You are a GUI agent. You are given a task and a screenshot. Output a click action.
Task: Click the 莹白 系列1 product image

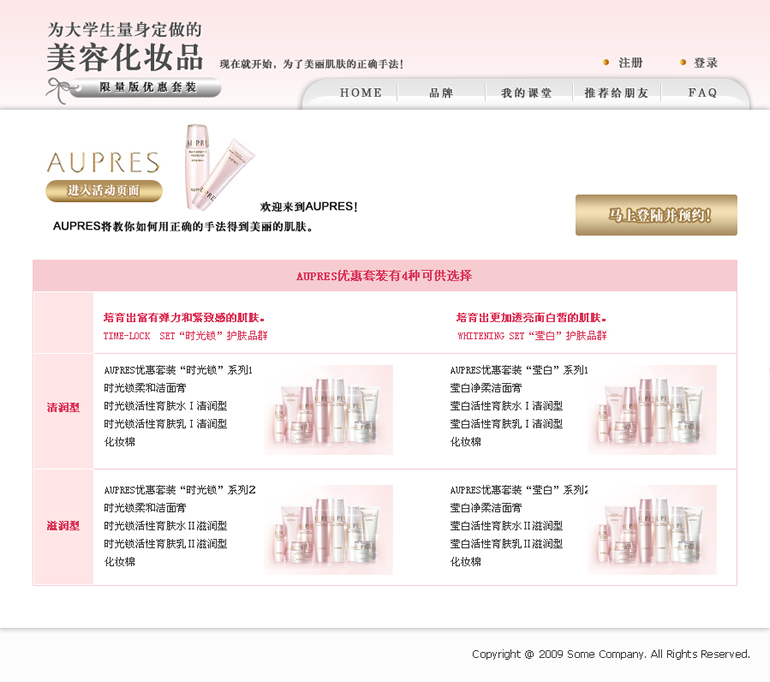click(x=652, y=409)
